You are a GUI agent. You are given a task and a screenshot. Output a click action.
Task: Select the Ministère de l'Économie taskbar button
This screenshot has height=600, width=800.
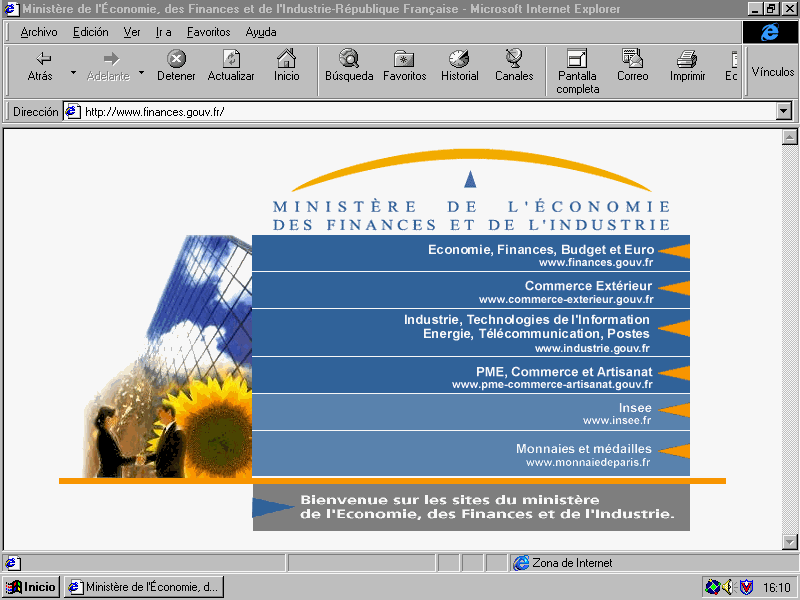coord(144,587)
